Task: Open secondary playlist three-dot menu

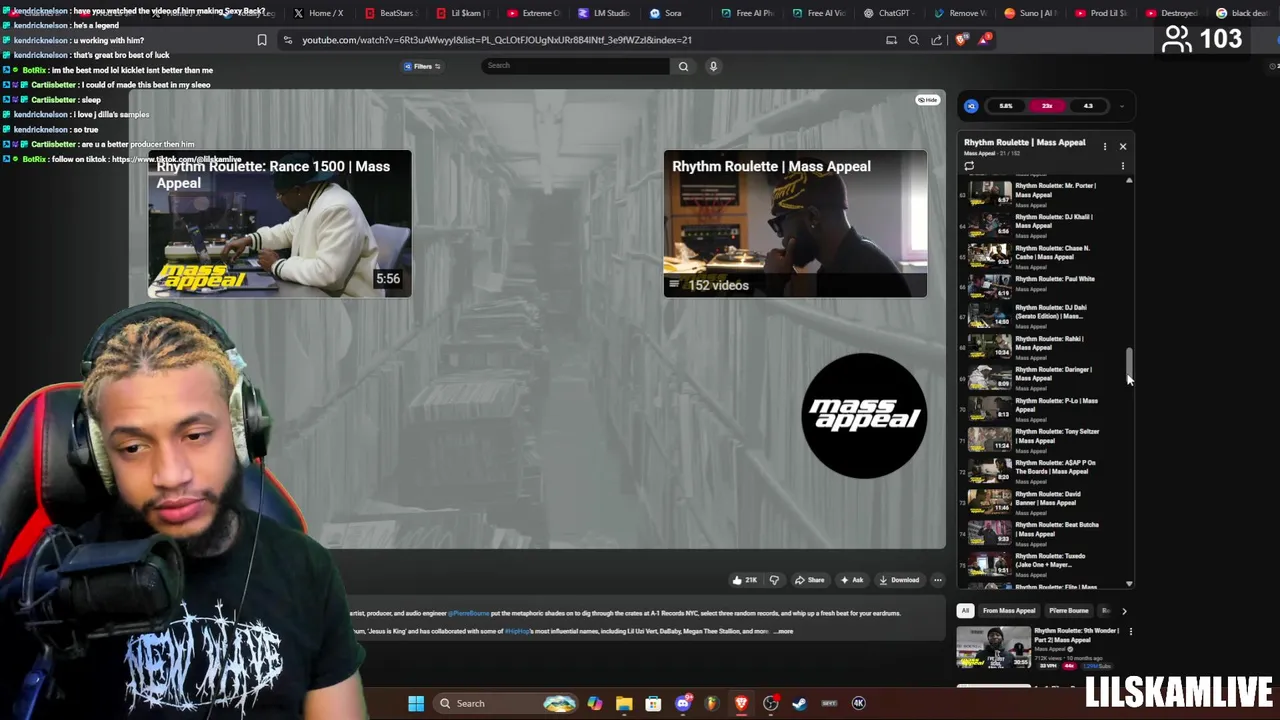Action: pos(1122,166)
